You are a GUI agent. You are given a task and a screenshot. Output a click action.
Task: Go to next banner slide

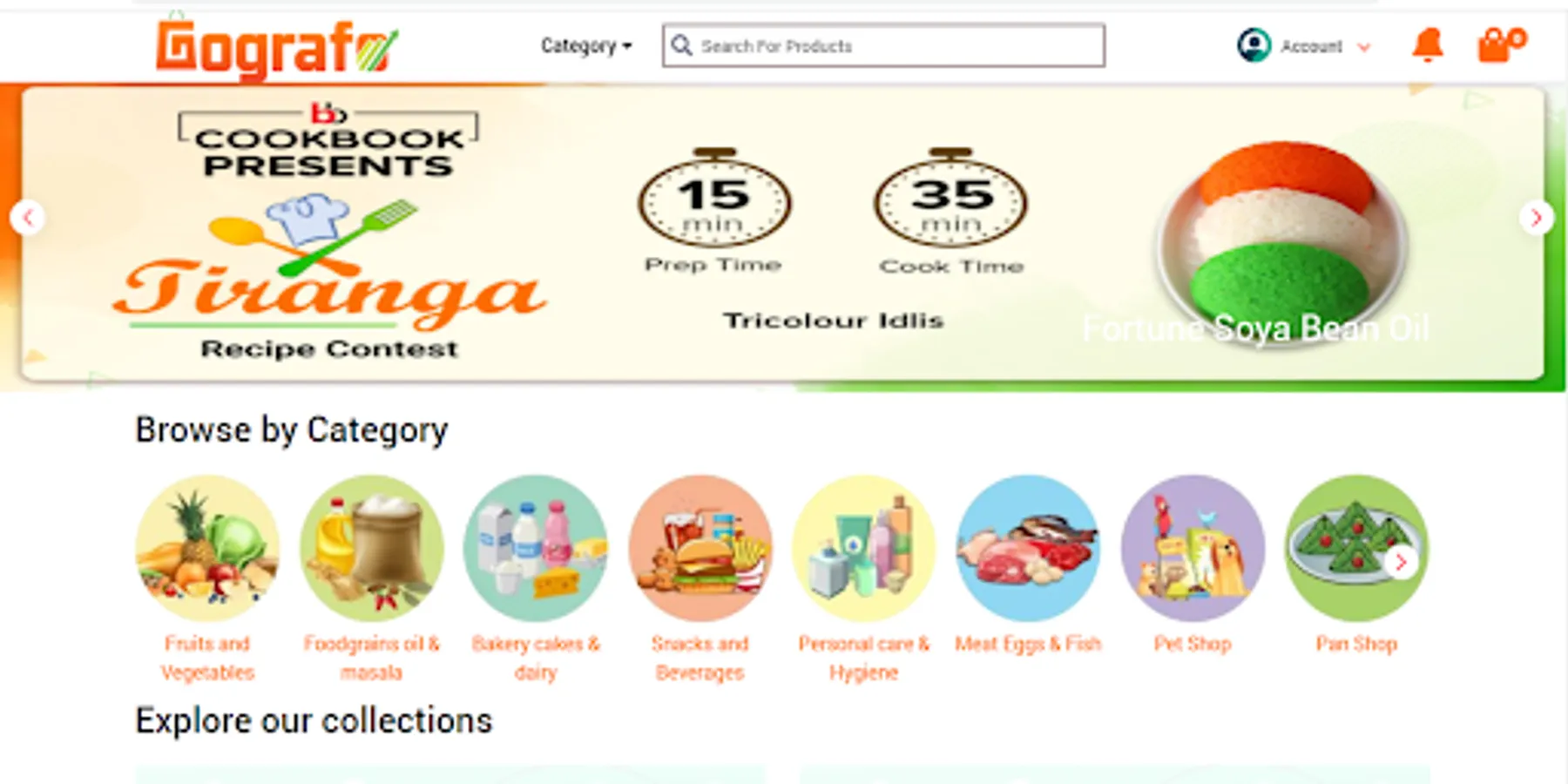(x=1537, y=217)
